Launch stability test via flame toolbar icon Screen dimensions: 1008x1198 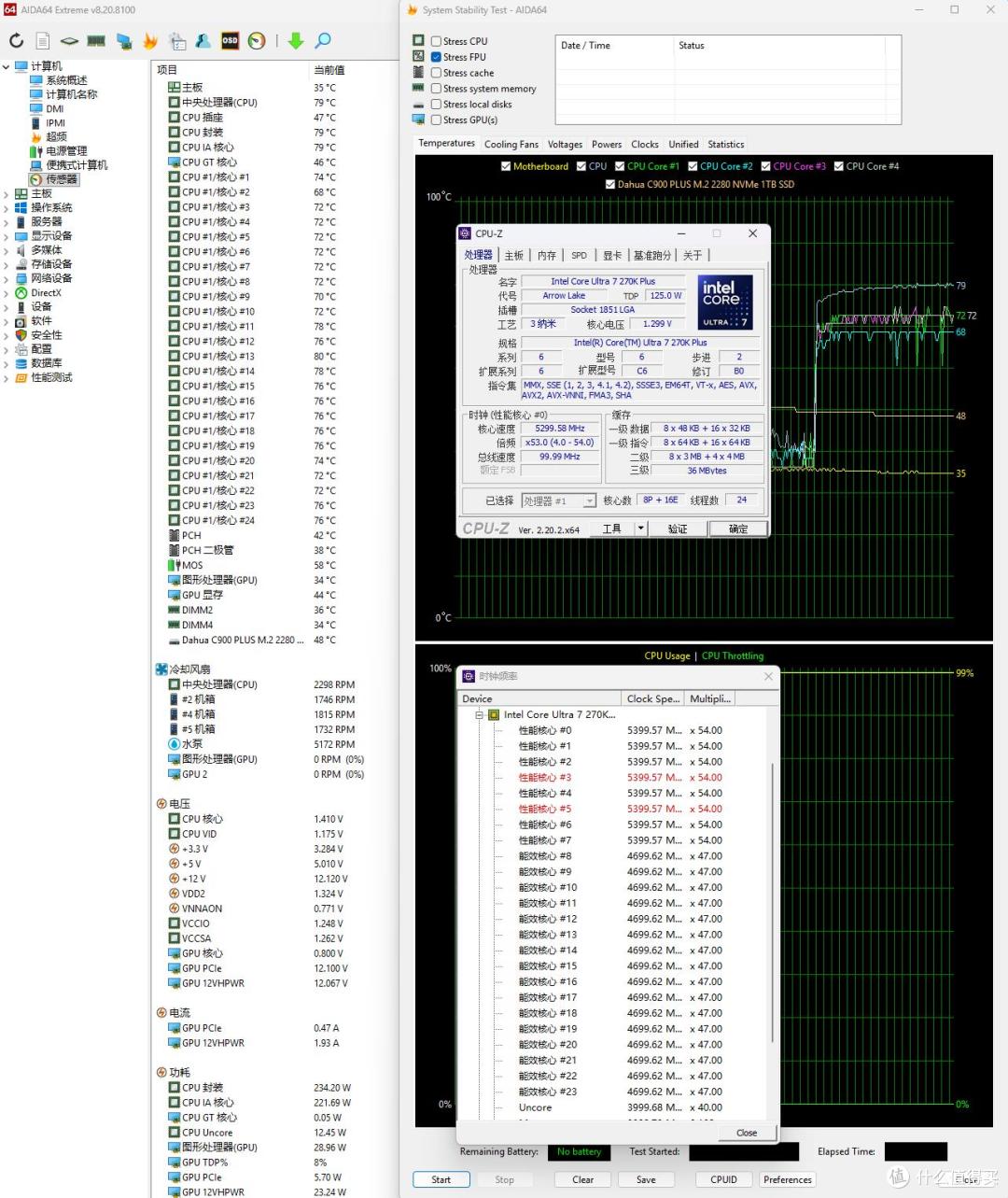click(150, 41)
